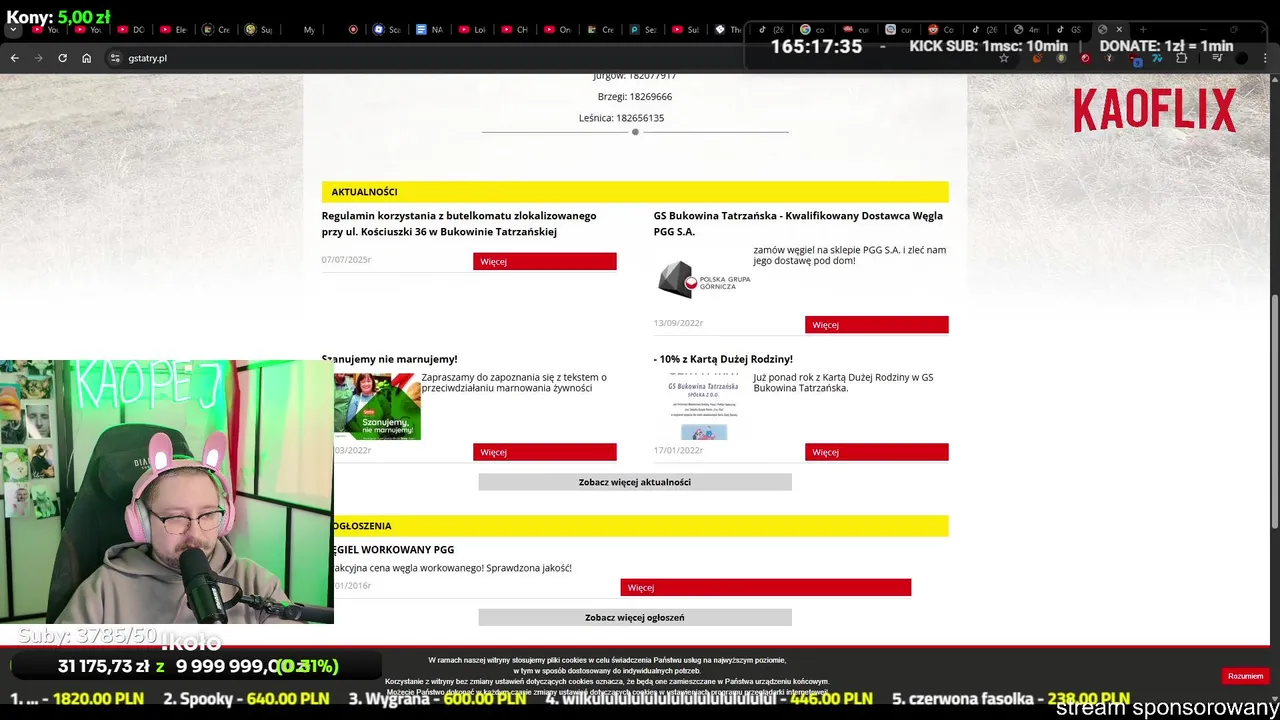The height and width of the screenshot is (720, 1280).
Task: Open Regulamin korzystania z butelkomatu article
Action: (x=459, y=223)
